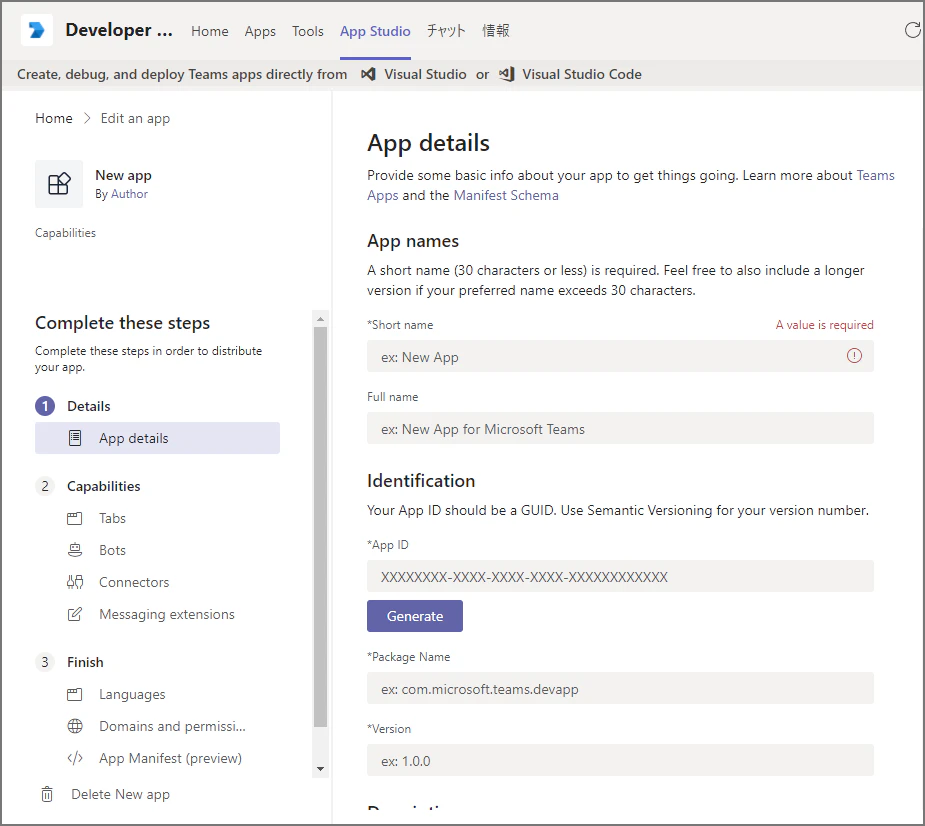Click the Bots robot icon

[75, 550]
